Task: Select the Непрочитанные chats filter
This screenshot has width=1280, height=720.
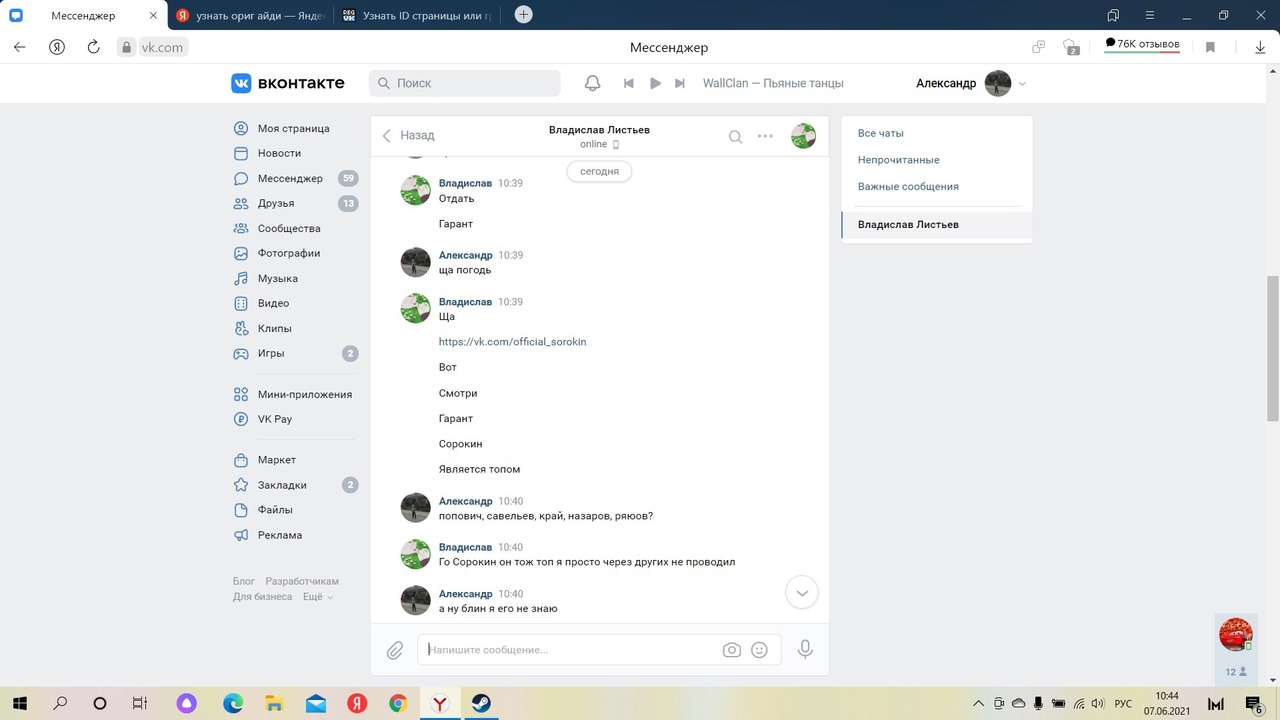Action: pos(898,160)
